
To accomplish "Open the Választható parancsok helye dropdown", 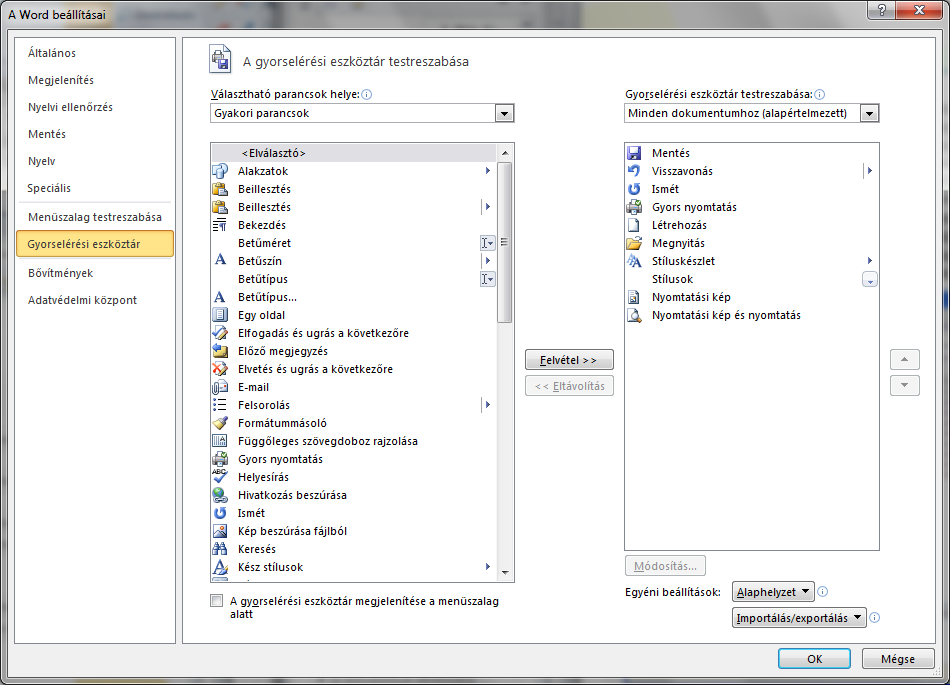I will (x=504, y=113).
